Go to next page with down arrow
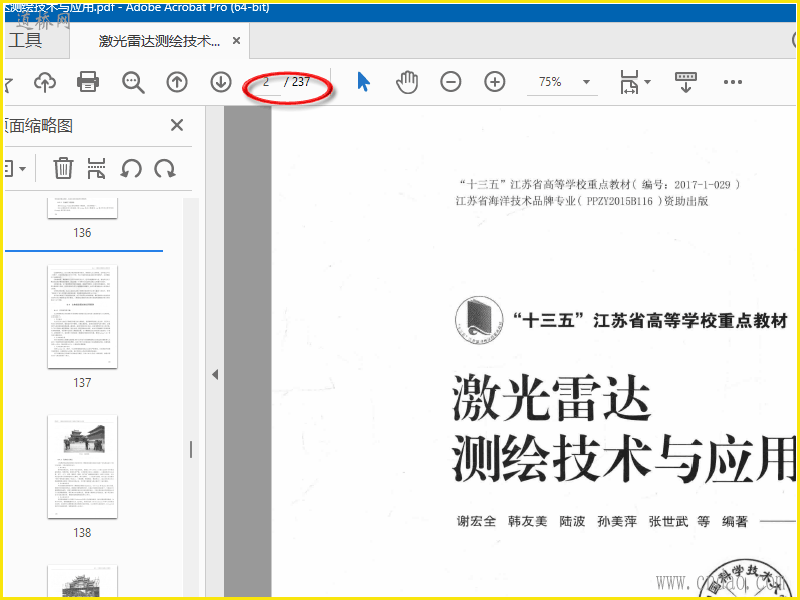The image size is (800, 600). (221, 82)
